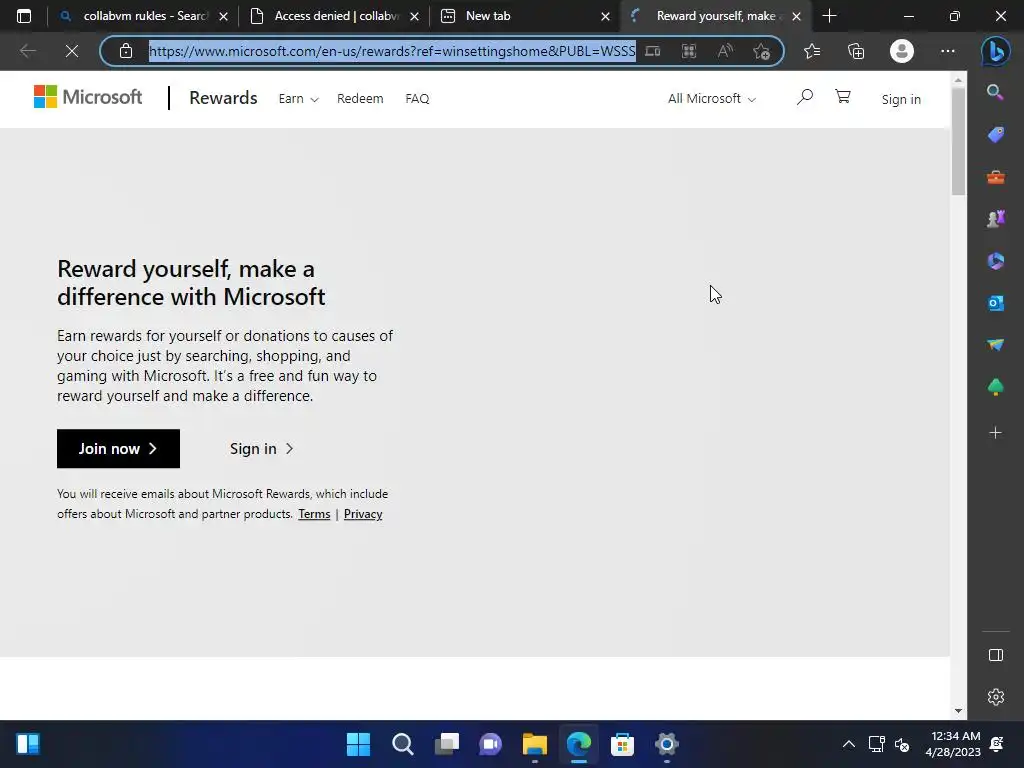Viewport: 1024px width, 768px height.
Task: Click the page vertical scrollbar thumb
Action: pos(958,141)
